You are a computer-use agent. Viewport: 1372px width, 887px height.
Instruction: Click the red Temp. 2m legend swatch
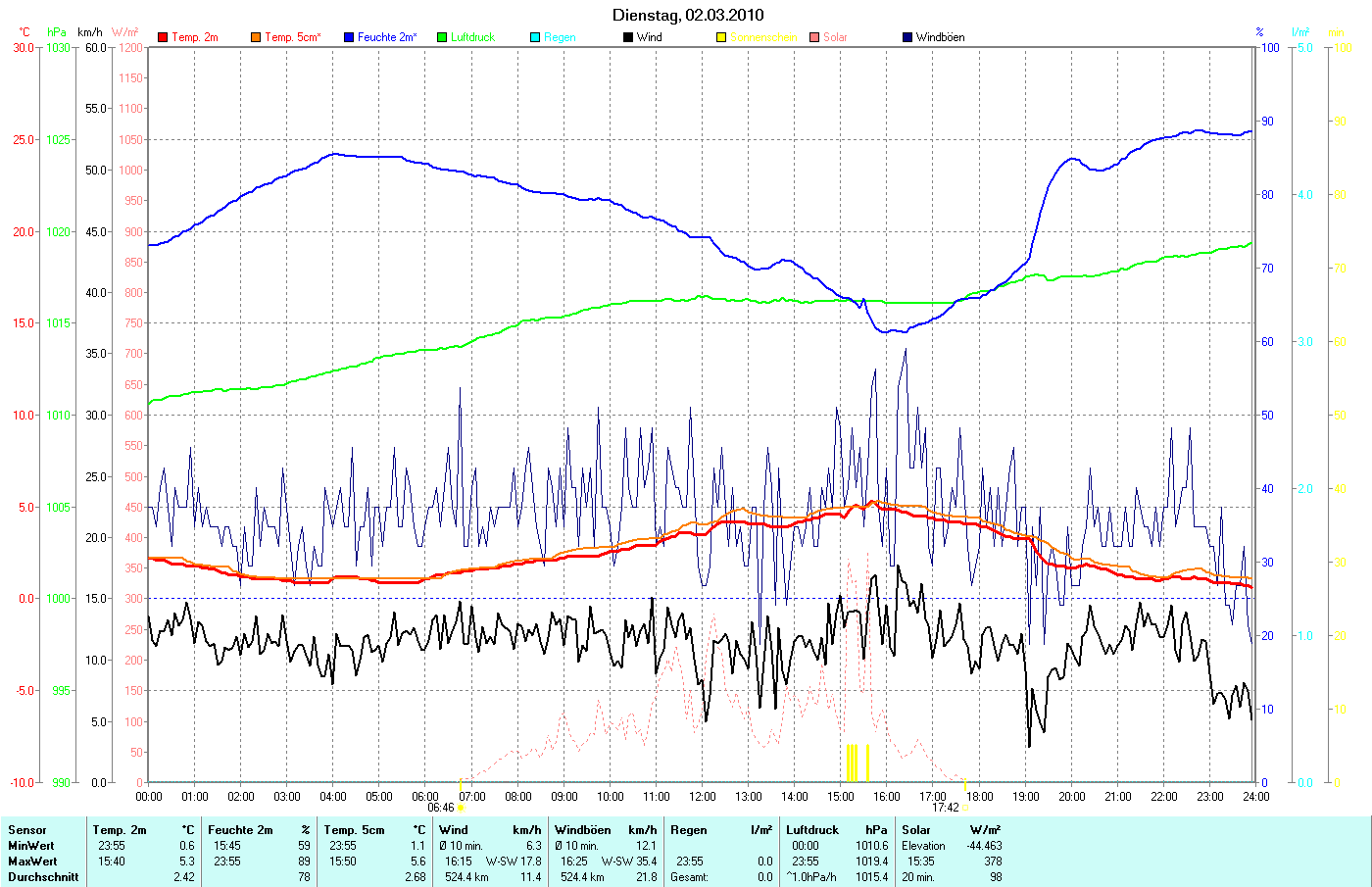click(x=163, y=37)
